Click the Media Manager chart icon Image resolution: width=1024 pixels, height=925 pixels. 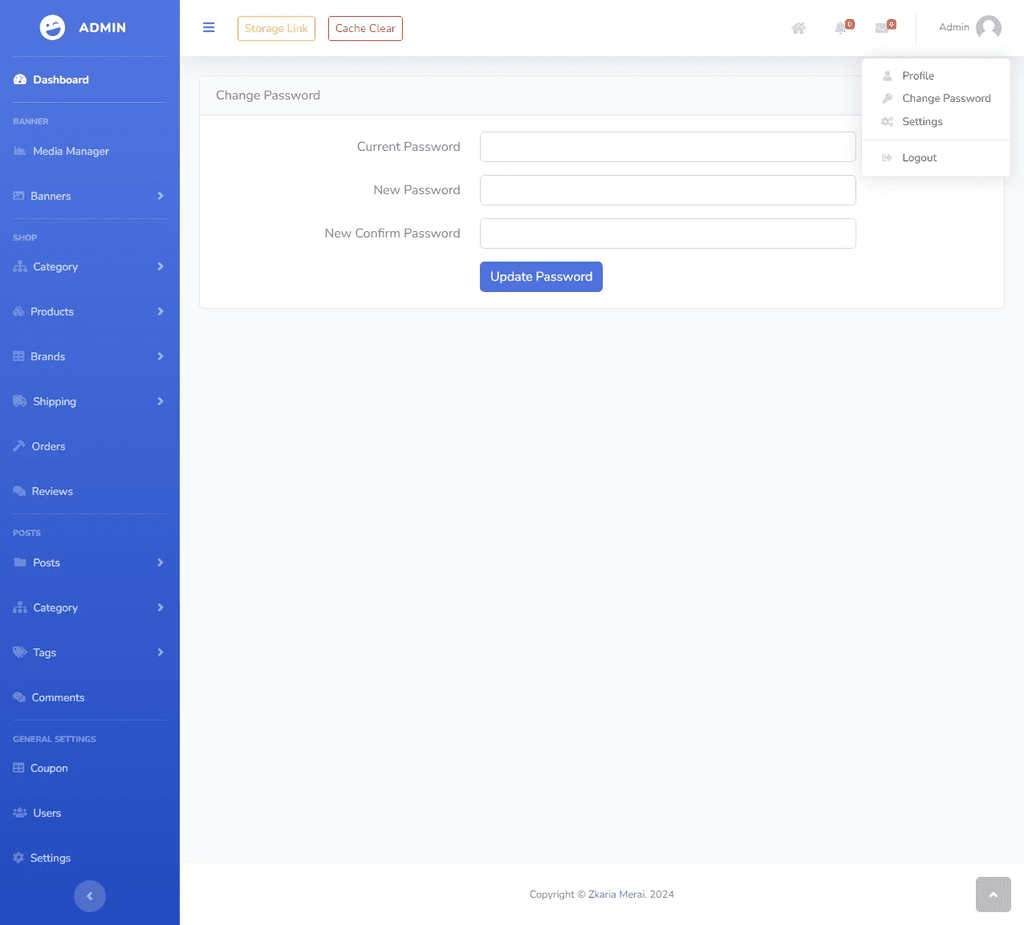20,151
